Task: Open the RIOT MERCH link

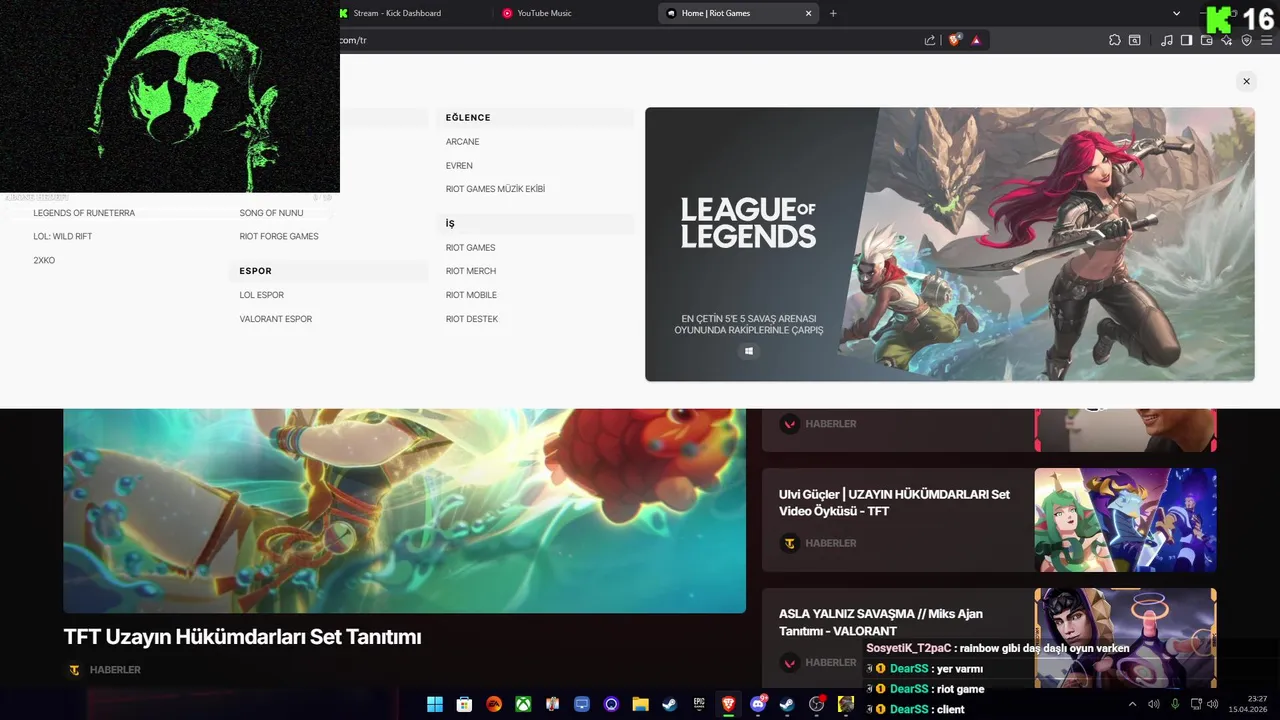Action: pyautogui.click(x=471, y=271)
